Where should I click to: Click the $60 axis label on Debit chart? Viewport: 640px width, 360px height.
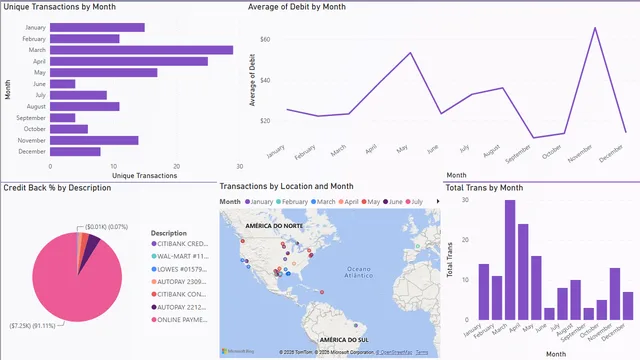(265, 39)
